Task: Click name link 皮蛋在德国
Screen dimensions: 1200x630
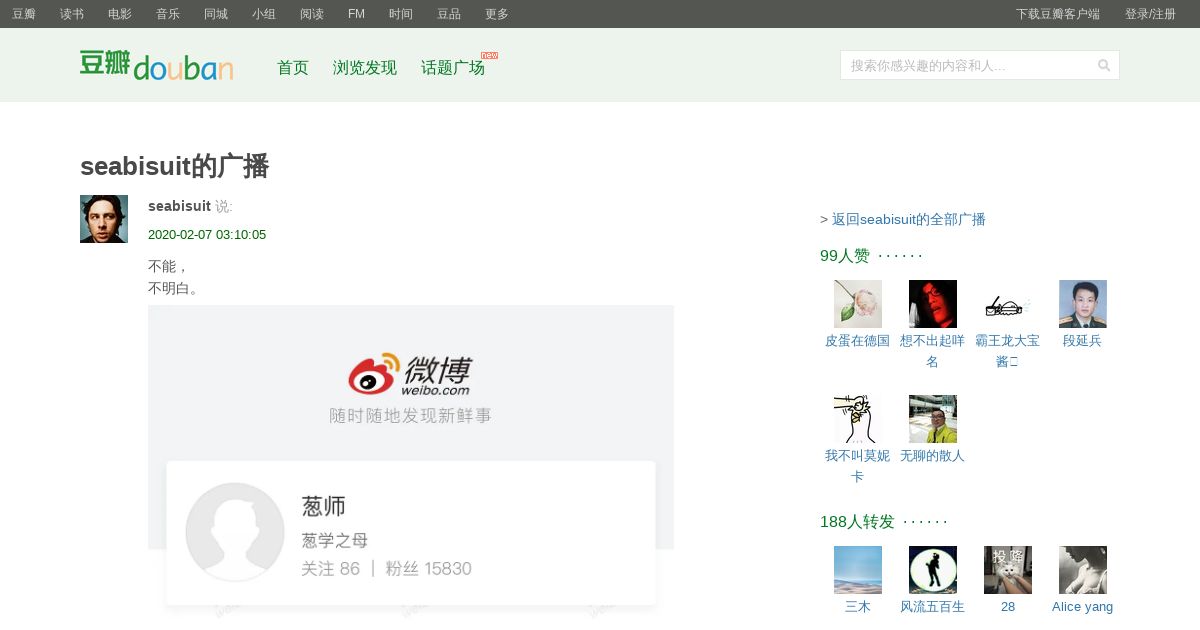Action: 858,341
